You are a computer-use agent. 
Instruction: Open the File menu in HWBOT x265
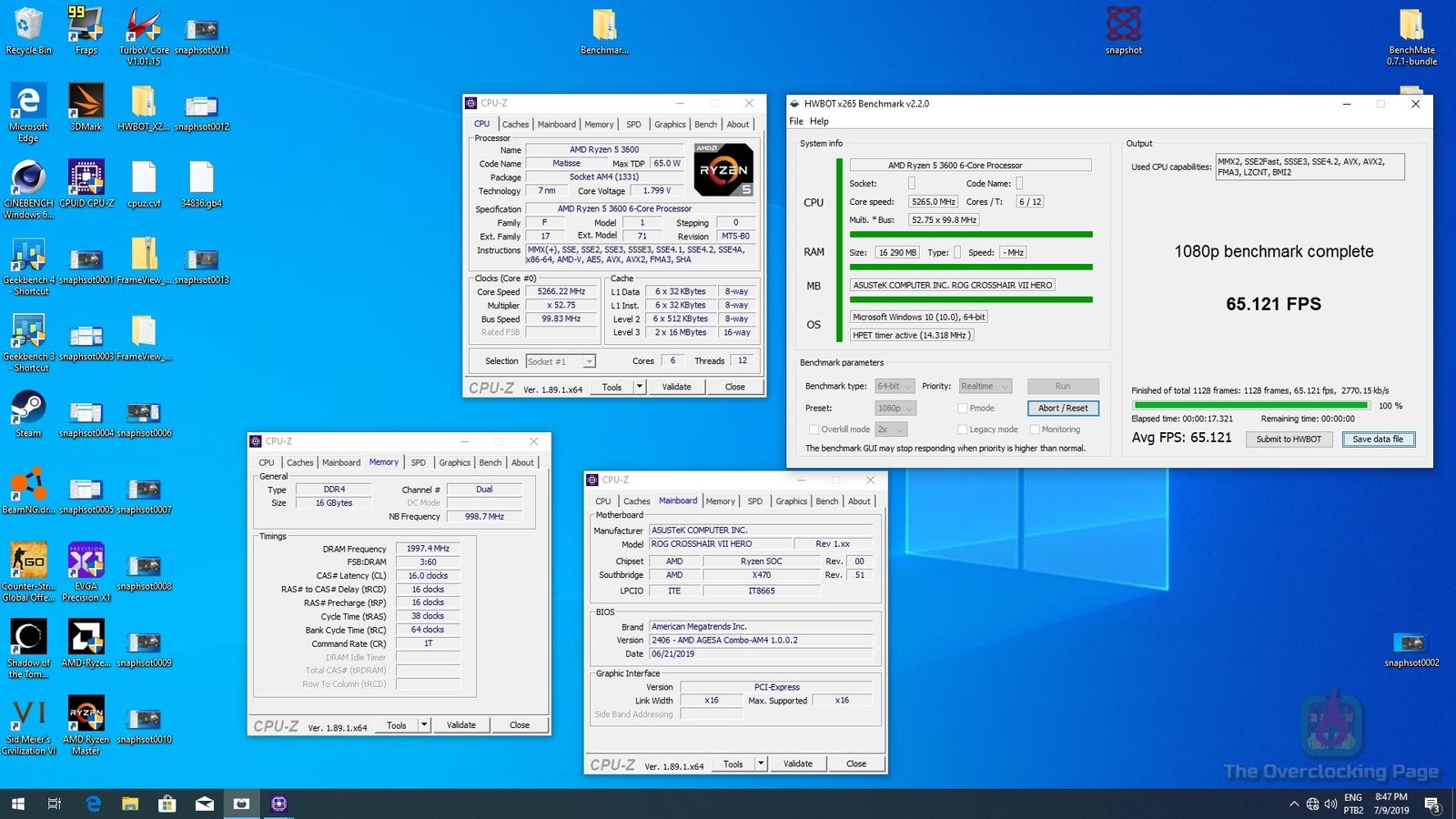click(x=794, y=120)
